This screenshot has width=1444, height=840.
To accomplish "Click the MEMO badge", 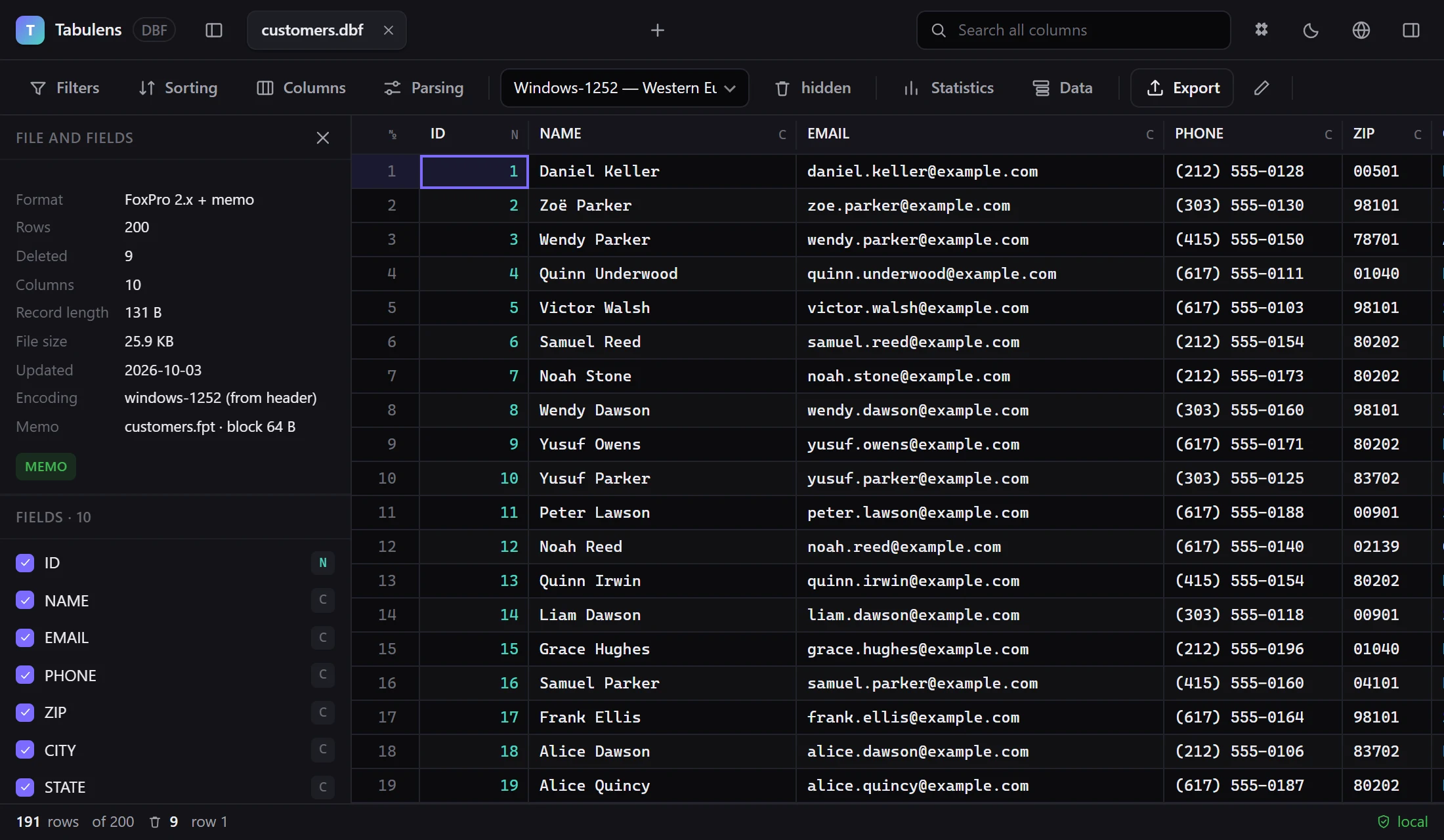I will [x=46, y=467].
